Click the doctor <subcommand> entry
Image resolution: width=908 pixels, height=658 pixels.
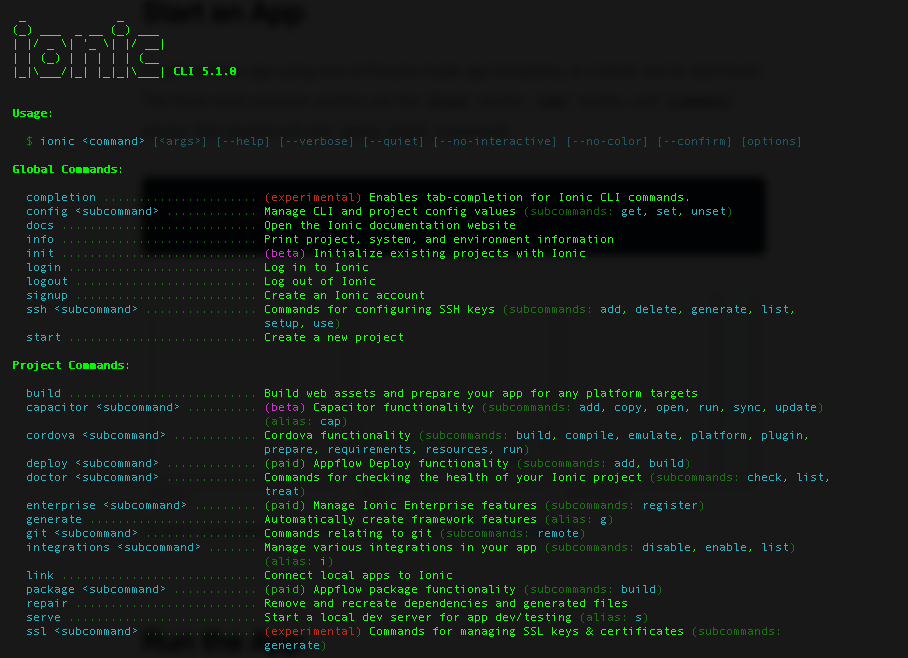click(92, 477)
